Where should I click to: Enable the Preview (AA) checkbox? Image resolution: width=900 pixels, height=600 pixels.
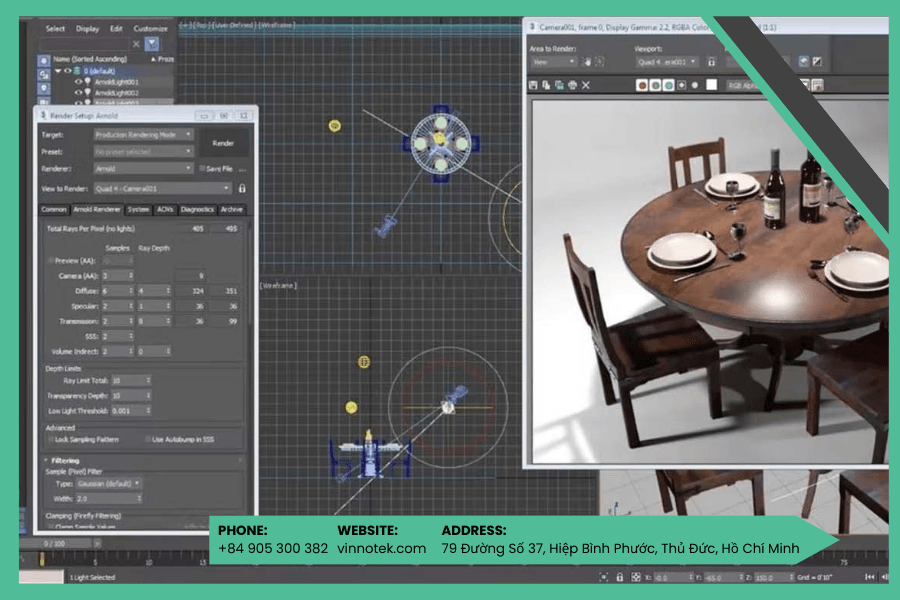pos(51,261)
